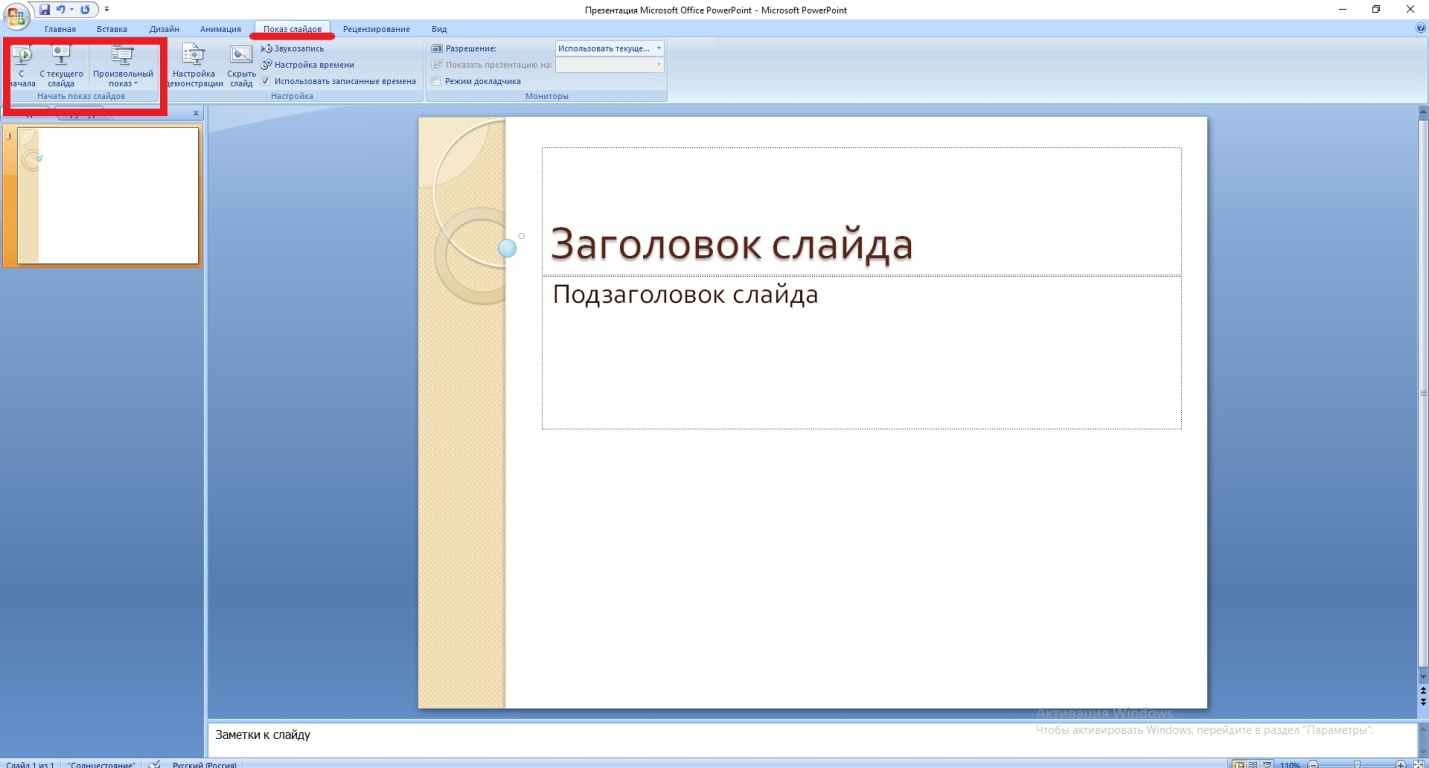Switch to the Вид ribbon tab
This screenshot has width=1429, height=768.
439,29
